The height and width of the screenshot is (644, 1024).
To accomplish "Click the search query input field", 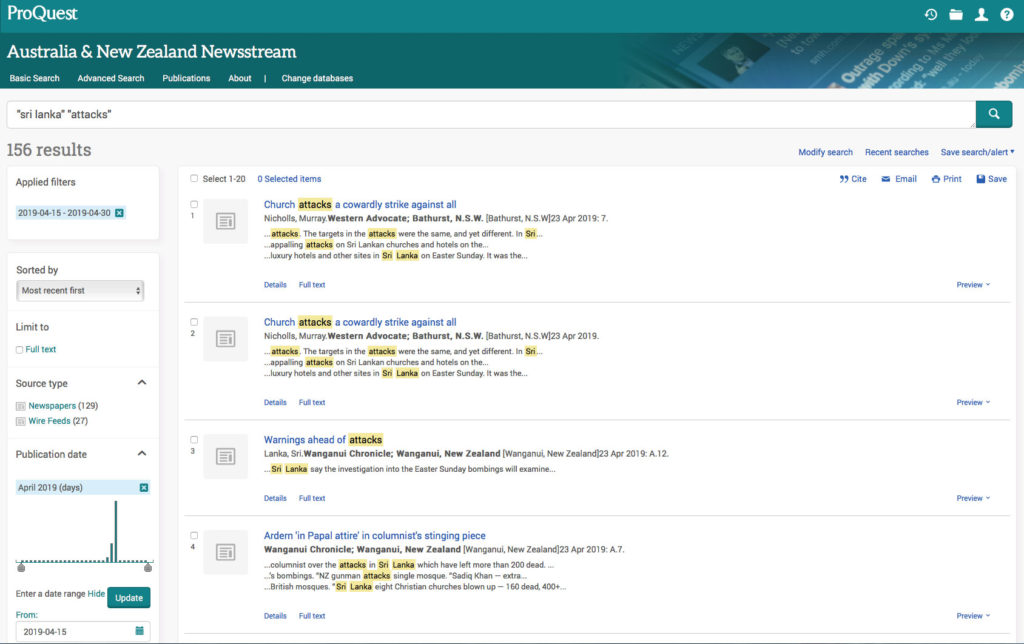I will click(491, 114).
